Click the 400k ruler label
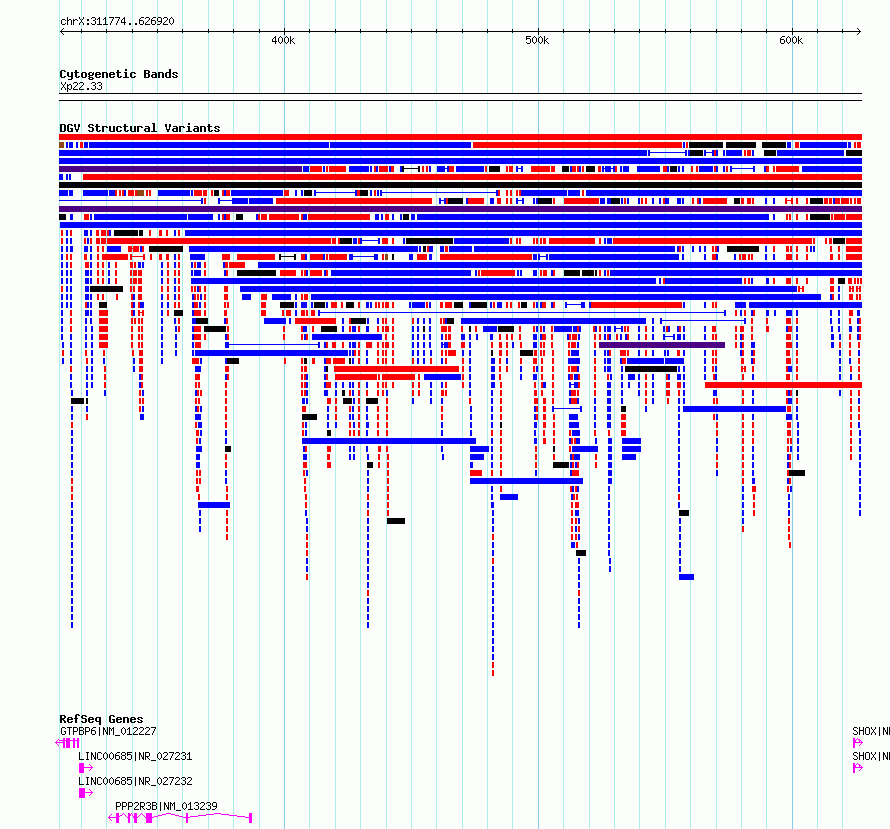Image resolution: width=890 pixels, height=829 pixels. [283, 40]
